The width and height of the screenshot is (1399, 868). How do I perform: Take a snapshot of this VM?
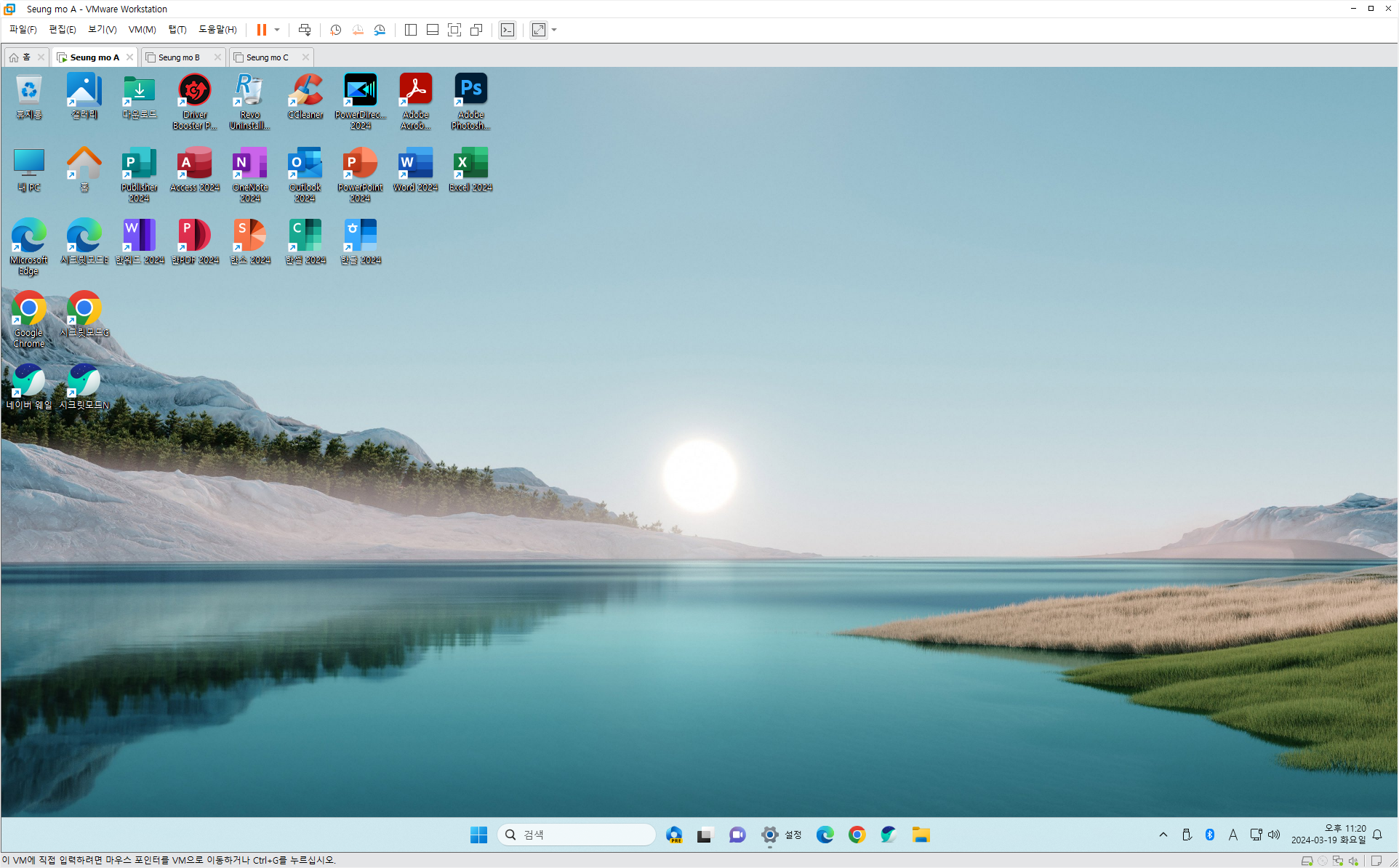[x=335, y=30]
